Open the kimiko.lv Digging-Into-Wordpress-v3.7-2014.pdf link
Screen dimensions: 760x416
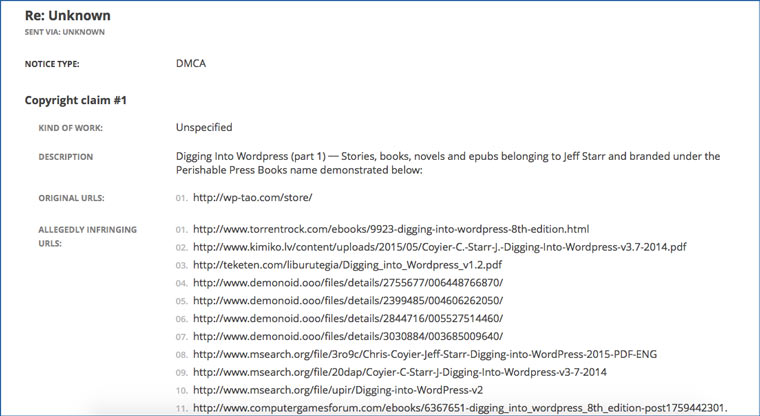pos(440,247)
